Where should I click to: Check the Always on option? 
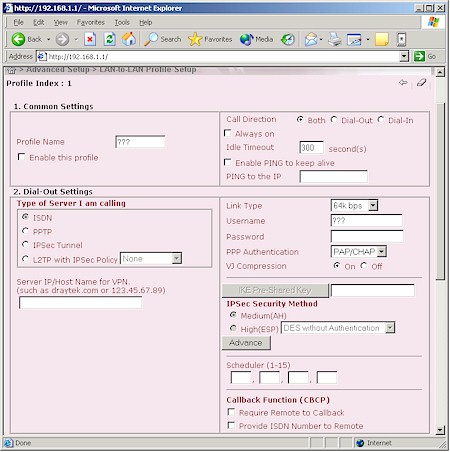pos(227,133)
